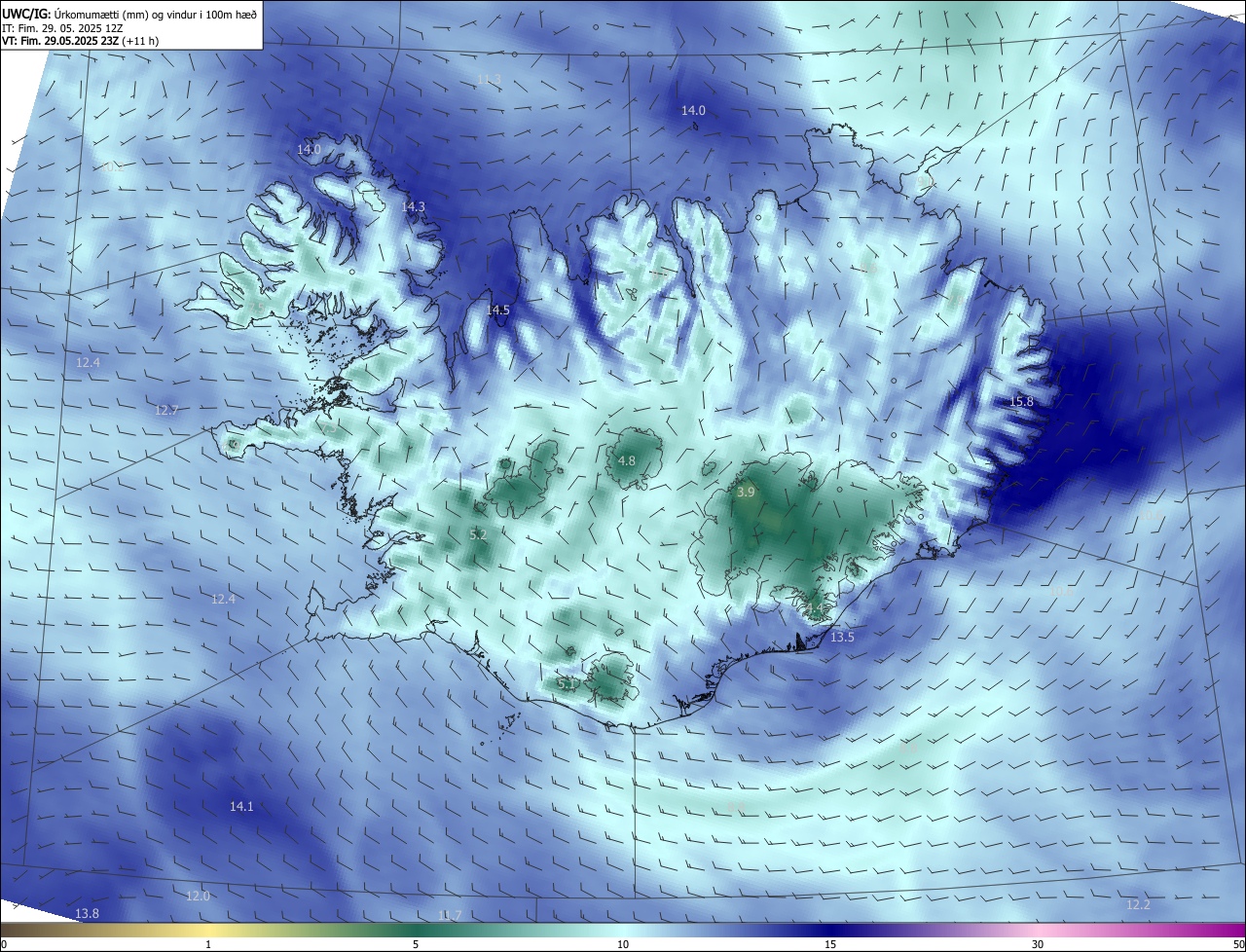The image size is (1246, 952).
Task: Click the 12.7 value label west of Iceland
Action: pyautogui.click(x=166, y=410)
